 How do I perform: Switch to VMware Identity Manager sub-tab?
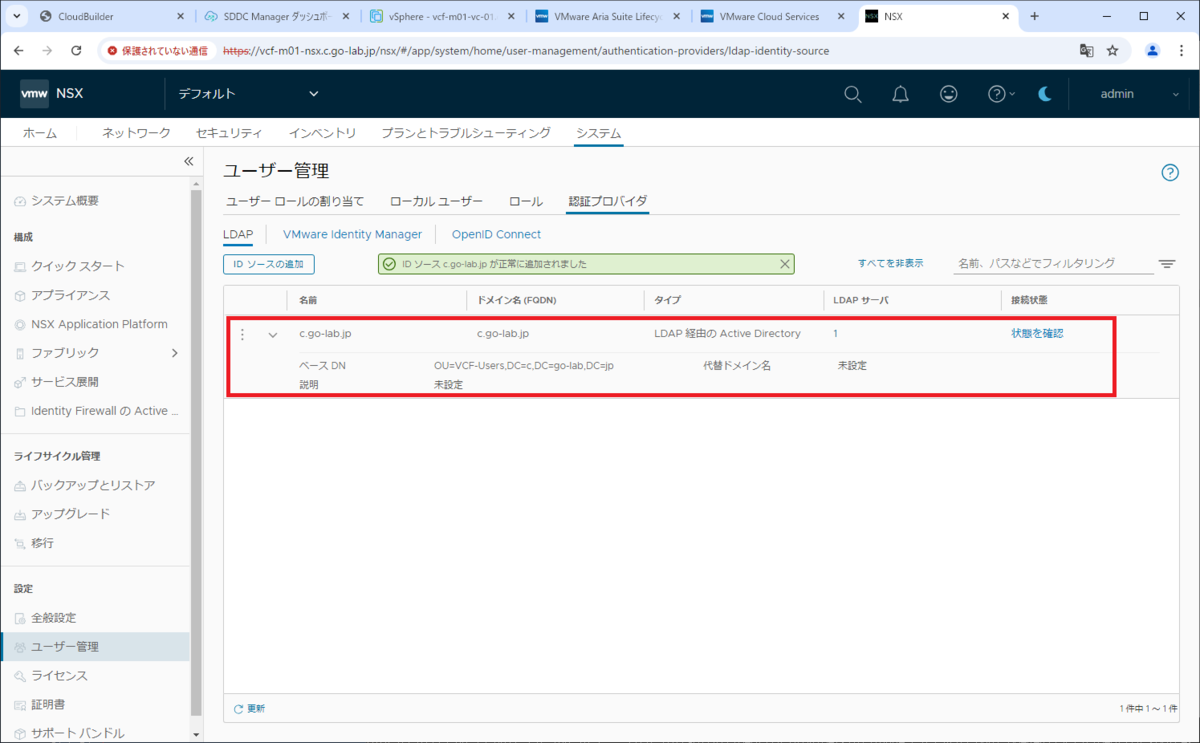tap(352, 234)
